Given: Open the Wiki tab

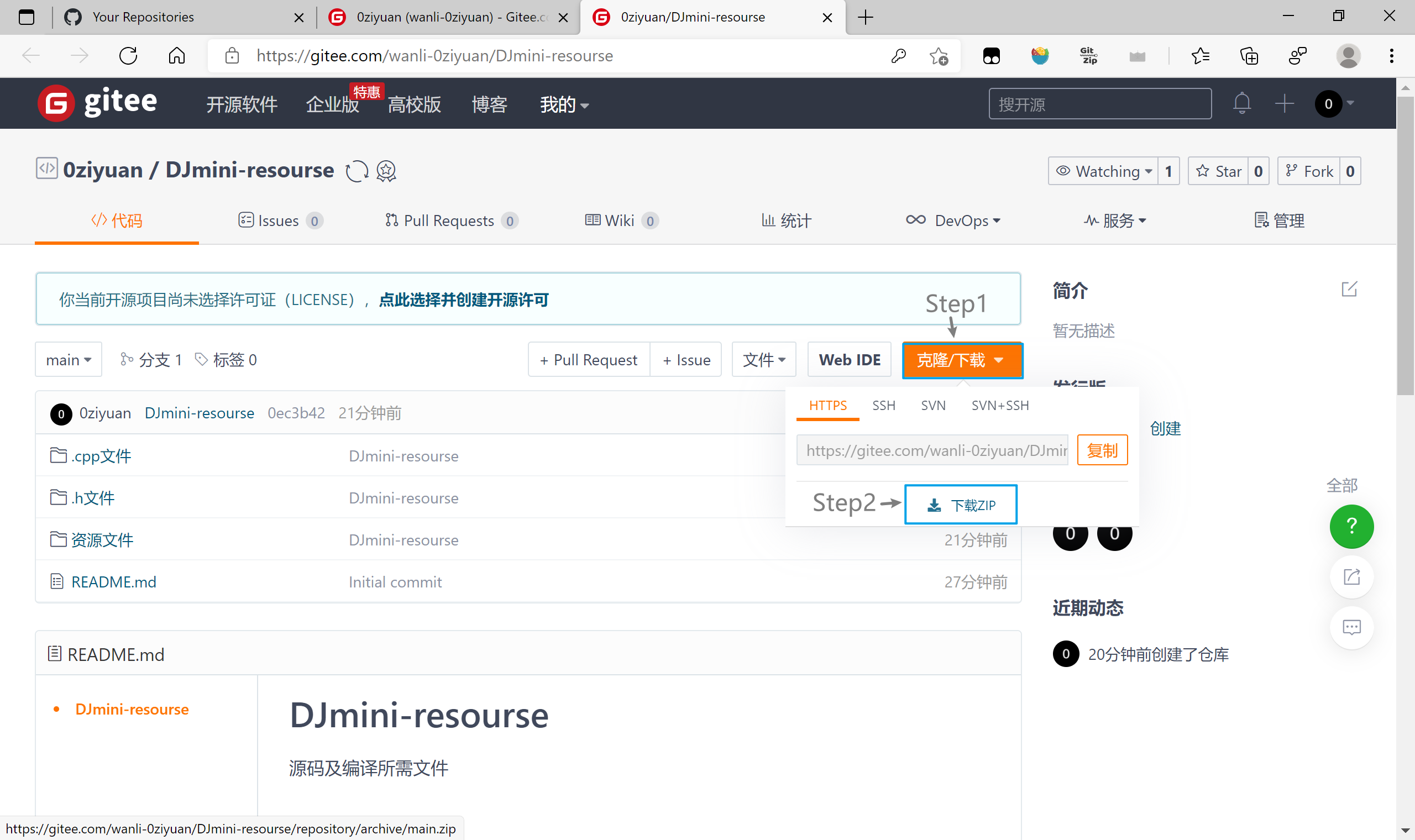Looking at the screenshot, I should click(621, 220).
